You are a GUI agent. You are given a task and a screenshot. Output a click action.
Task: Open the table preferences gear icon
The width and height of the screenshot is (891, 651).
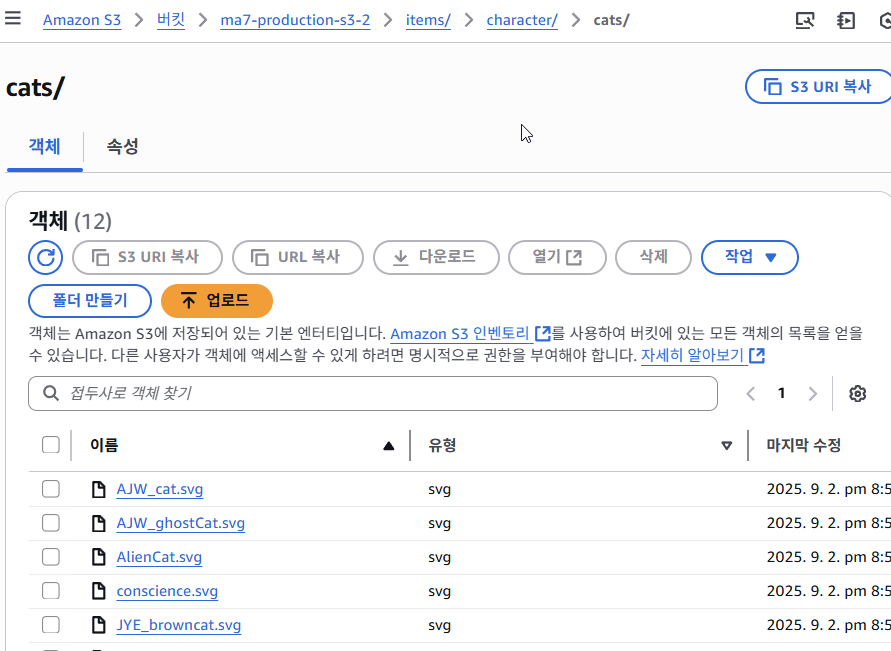point(857,394)
